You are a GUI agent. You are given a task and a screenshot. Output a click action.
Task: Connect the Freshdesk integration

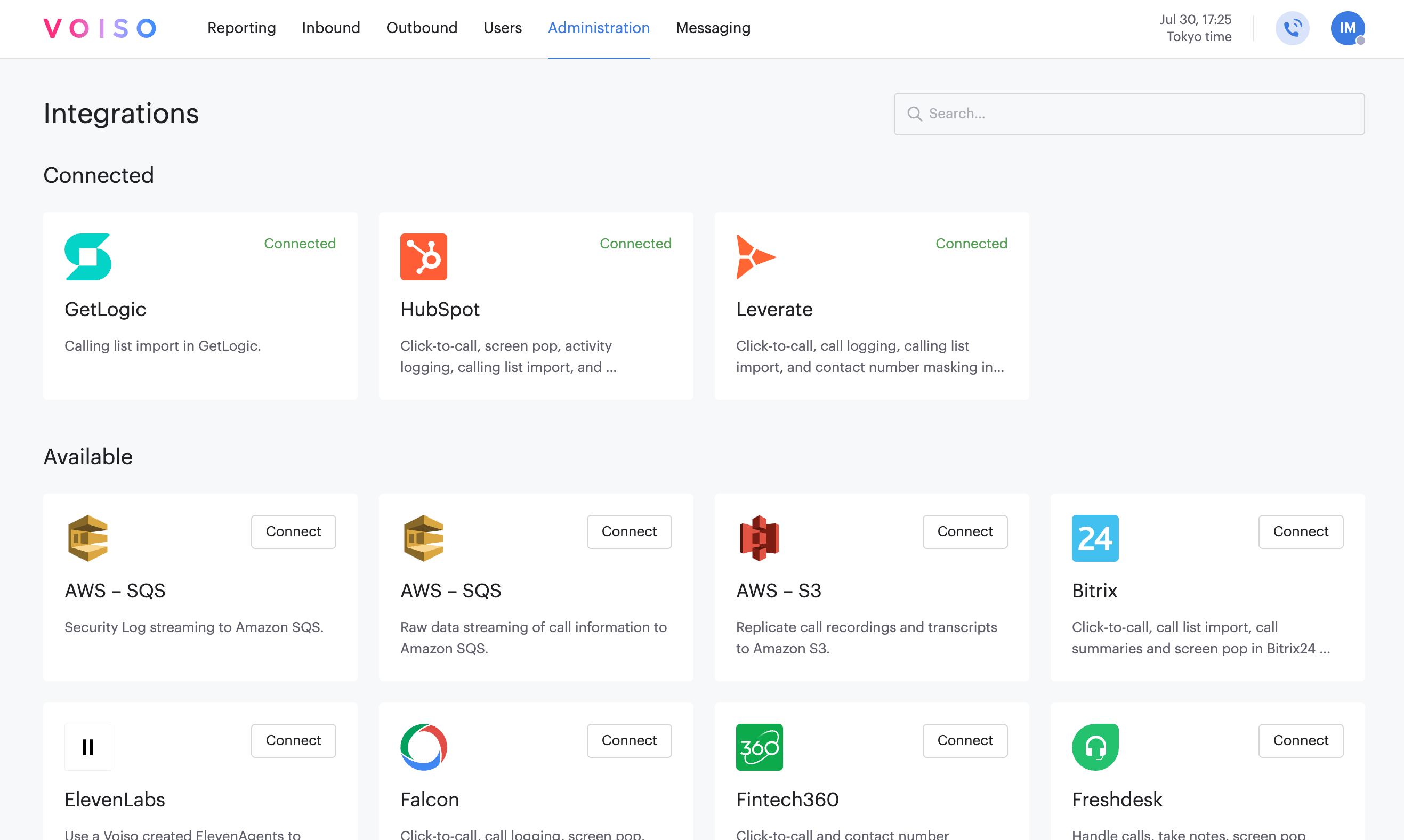tap(1301, 740)
